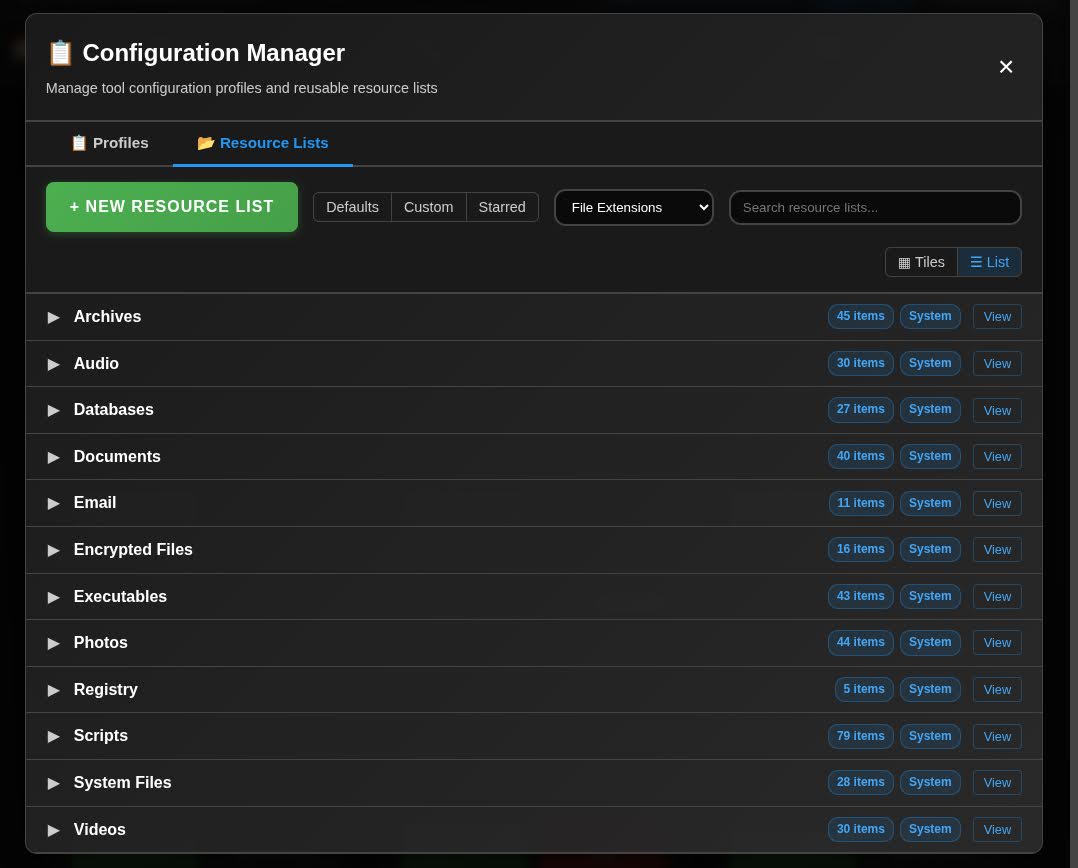This screenshot has height=868, width=1078.
Task: Expand the Registry row
Action: tap(53, 689)
